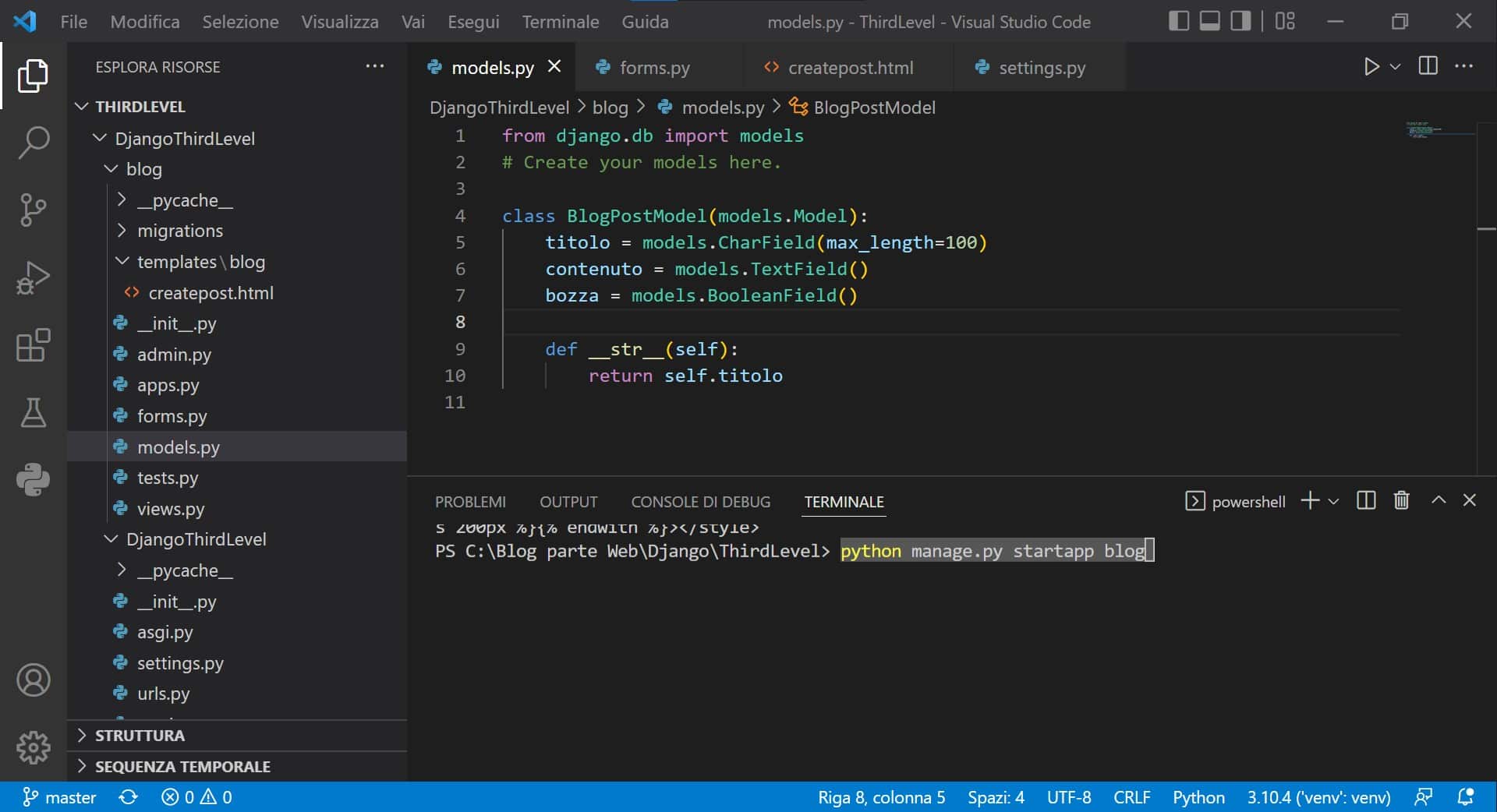
Task: Open run options dropdown next to play
Action: [x=1396, y=67]
